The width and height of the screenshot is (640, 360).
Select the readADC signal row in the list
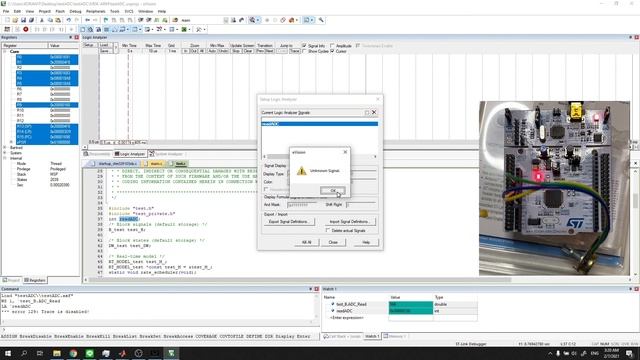point(320,124)
